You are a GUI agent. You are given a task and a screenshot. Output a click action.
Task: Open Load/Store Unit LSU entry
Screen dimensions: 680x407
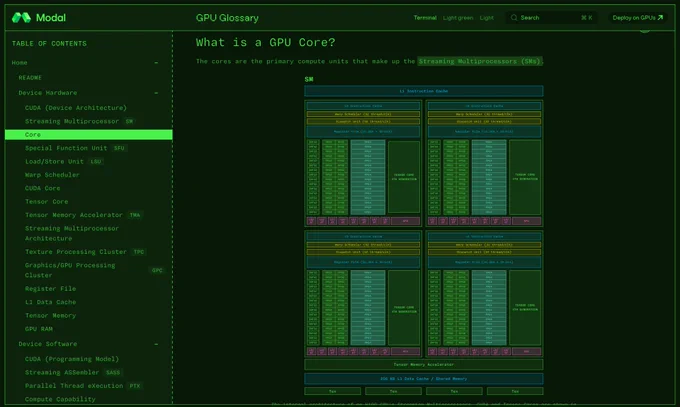64,161
